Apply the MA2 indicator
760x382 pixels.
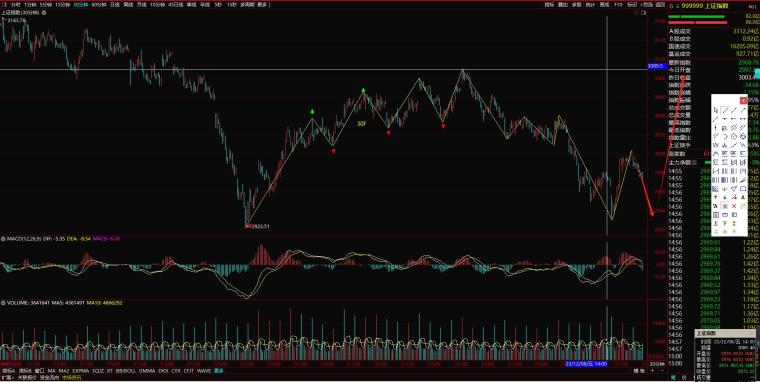tap(64, 371)
